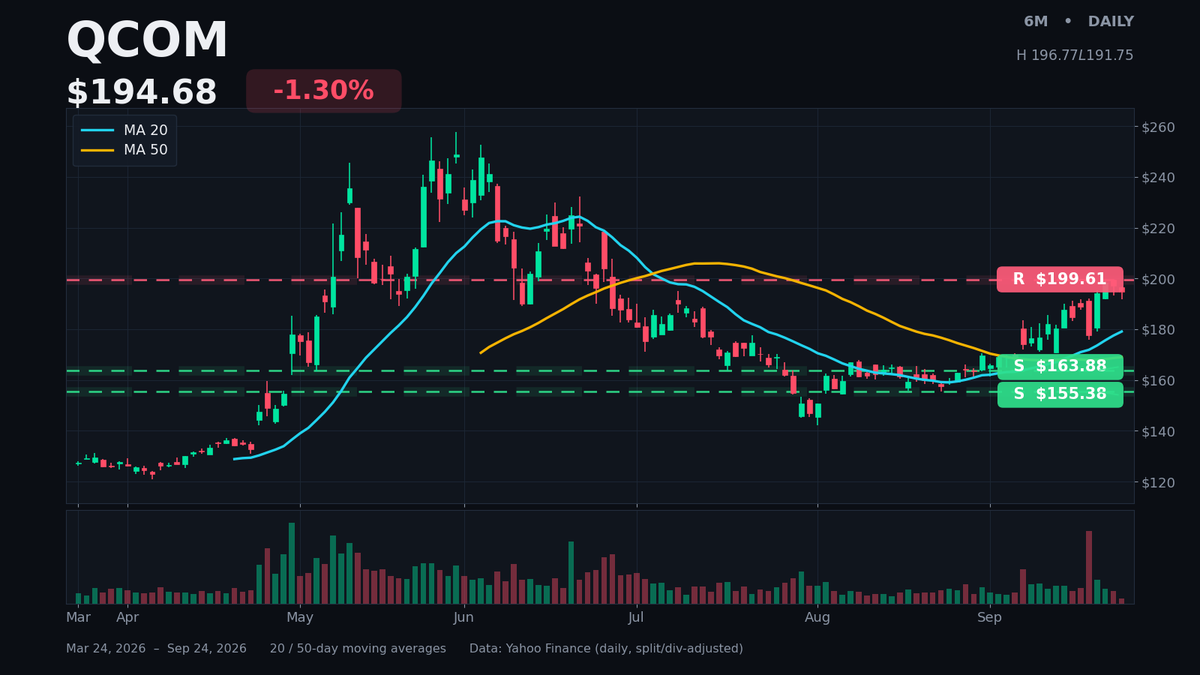
Task: Click the Jul date axis label
Action: (636, 618)
